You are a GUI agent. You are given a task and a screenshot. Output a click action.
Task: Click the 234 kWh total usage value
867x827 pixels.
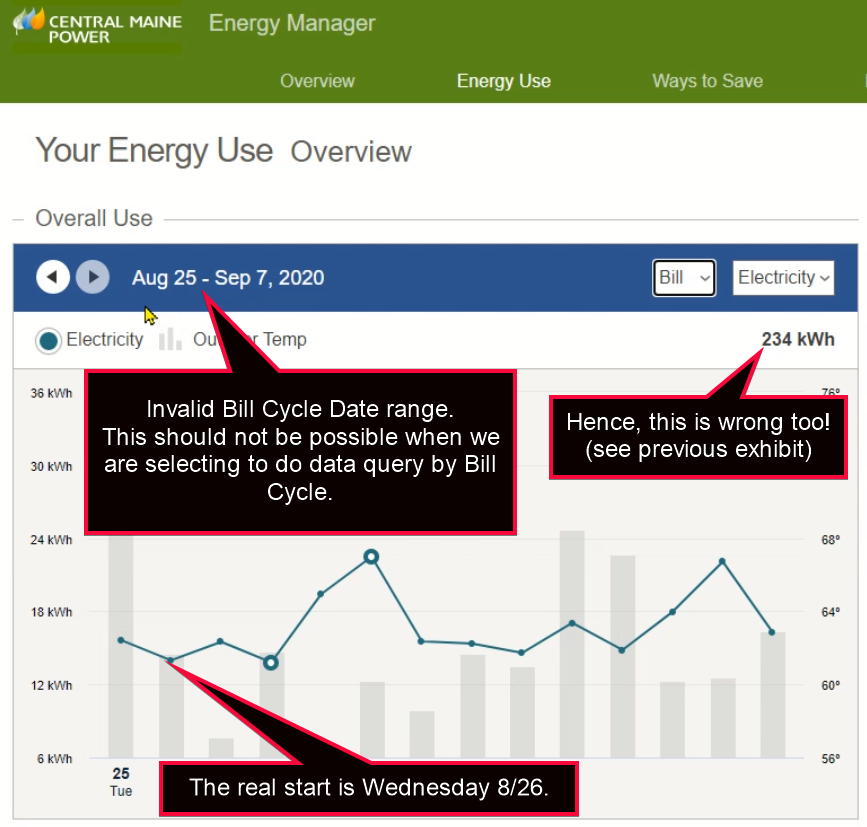pyautogui.click(x=798, y=339)
